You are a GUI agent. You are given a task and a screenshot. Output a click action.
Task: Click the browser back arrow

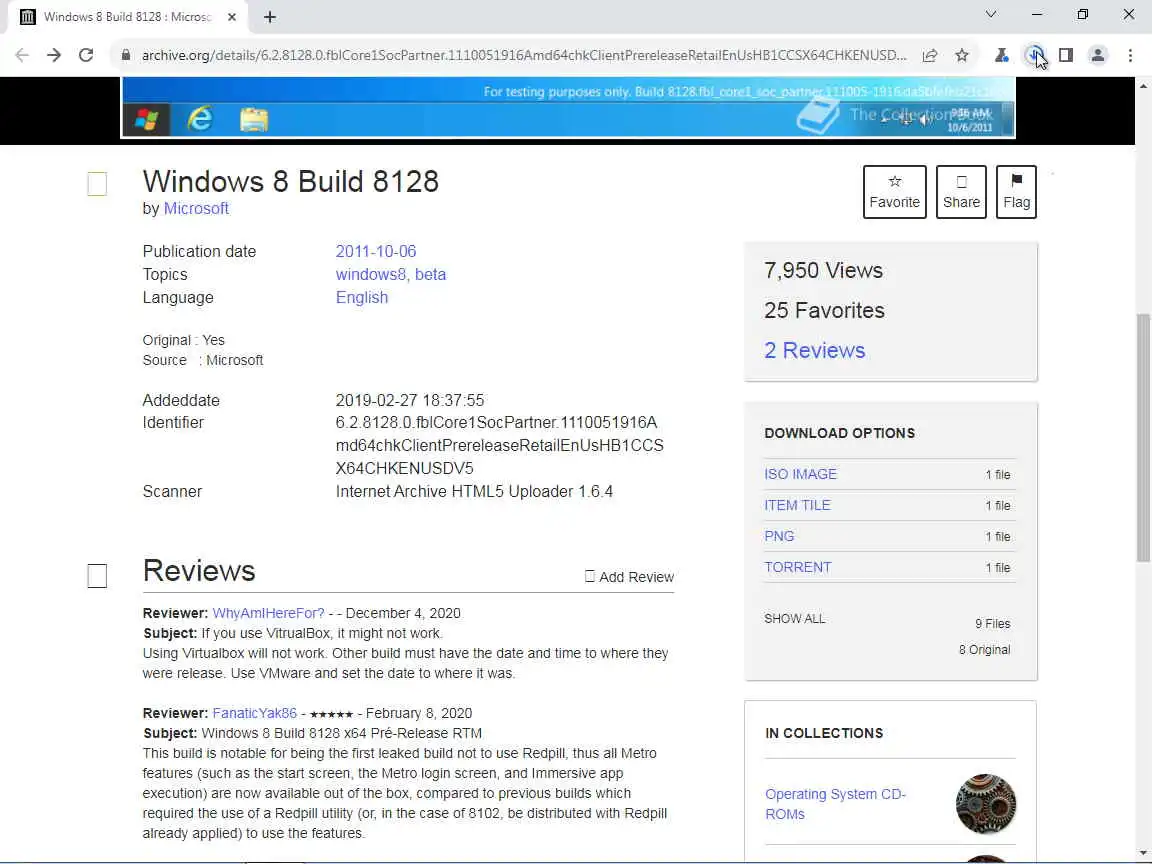point(22,55)
